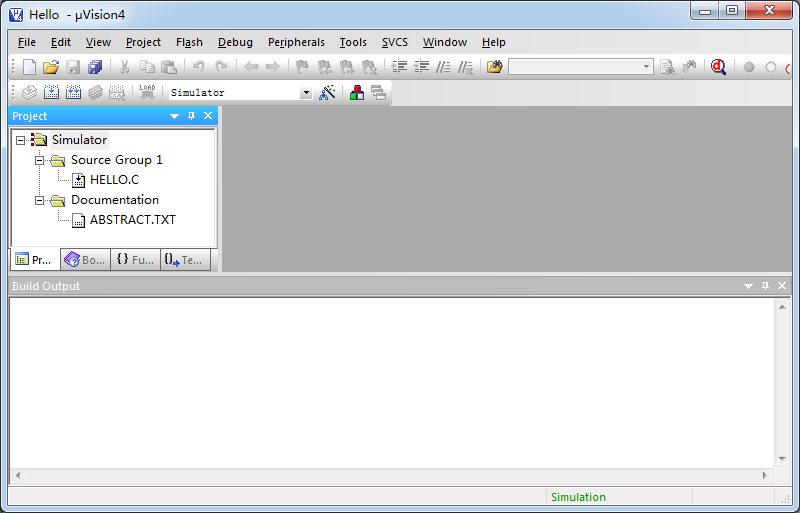Navigate backwards with left arrow icon
The width and height of the screenshot is (800, 513).
(x=251, y=67)
